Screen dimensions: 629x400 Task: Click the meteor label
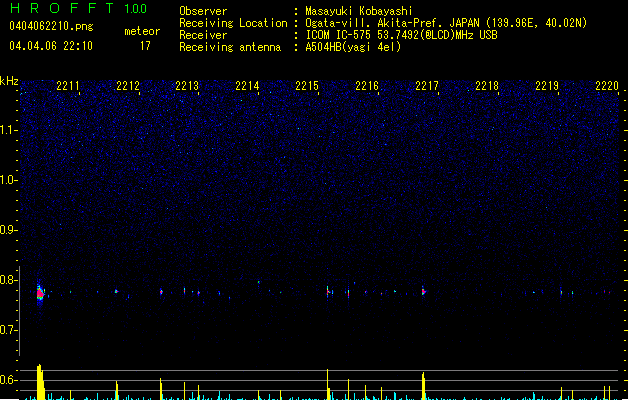tap(142, 31)
